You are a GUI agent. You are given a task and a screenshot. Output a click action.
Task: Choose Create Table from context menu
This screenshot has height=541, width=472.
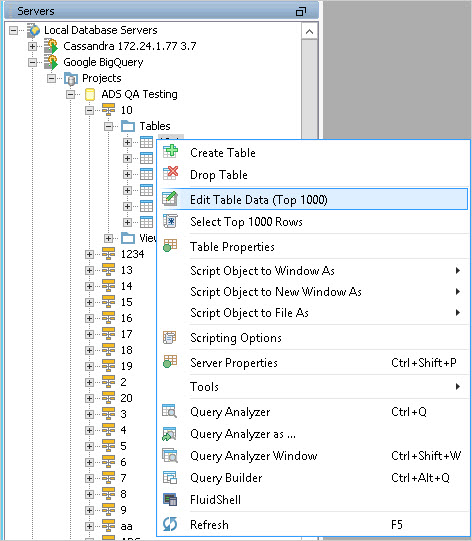314,152
